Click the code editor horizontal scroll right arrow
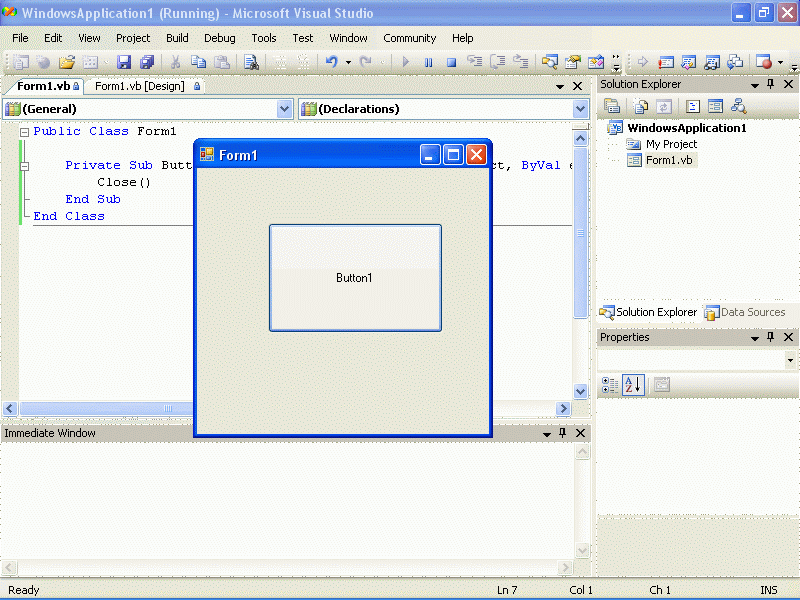The height and width of the screenshot is (600, 800). tap(563, 408)
